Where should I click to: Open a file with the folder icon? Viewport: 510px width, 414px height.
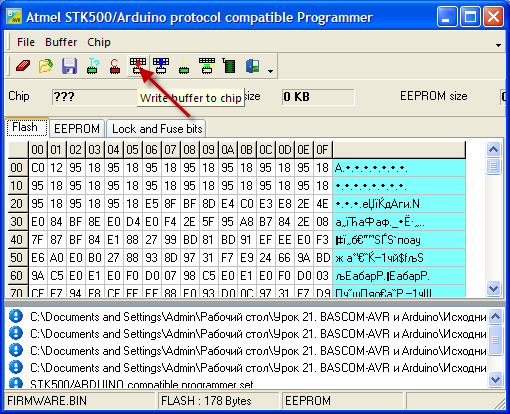46,66
